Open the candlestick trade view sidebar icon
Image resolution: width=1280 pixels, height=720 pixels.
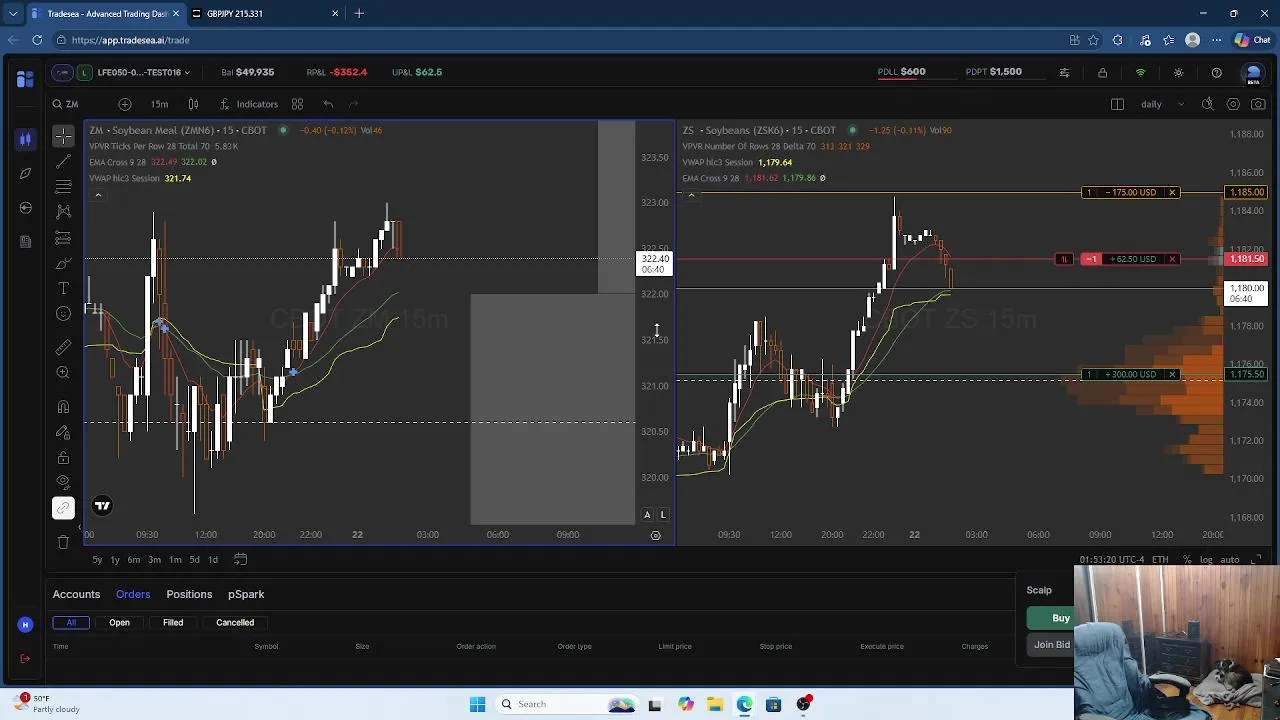pyautogui.click(x=25, y=139)
